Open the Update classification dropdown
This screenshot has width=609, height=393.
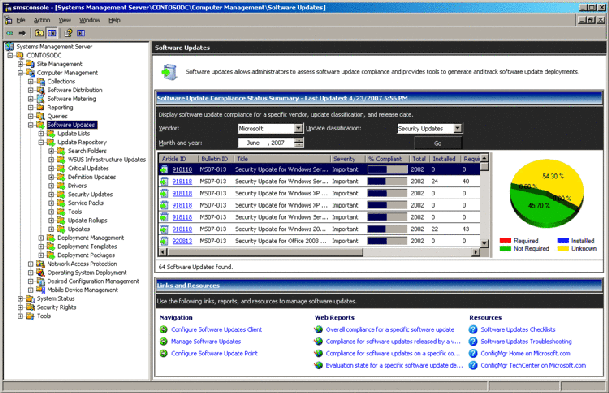tap(458, 128)
